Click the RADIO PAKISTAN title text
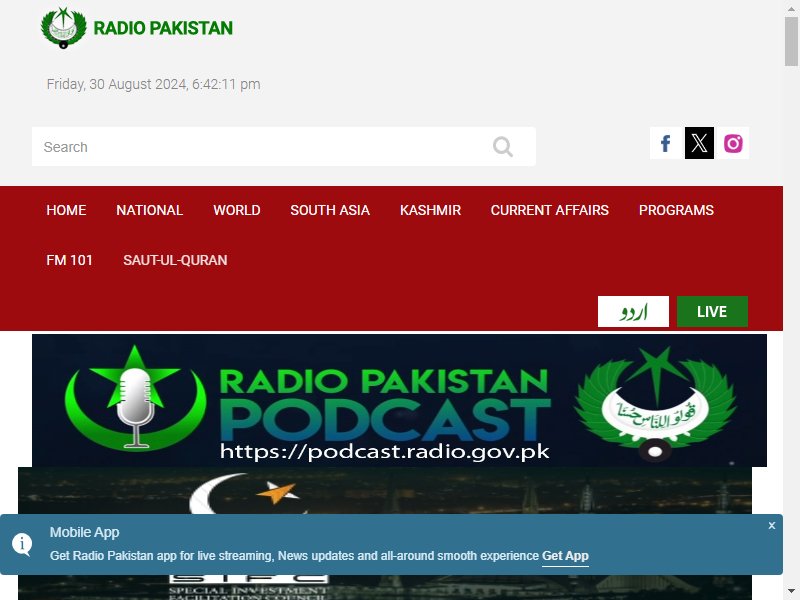 point(163,28)
